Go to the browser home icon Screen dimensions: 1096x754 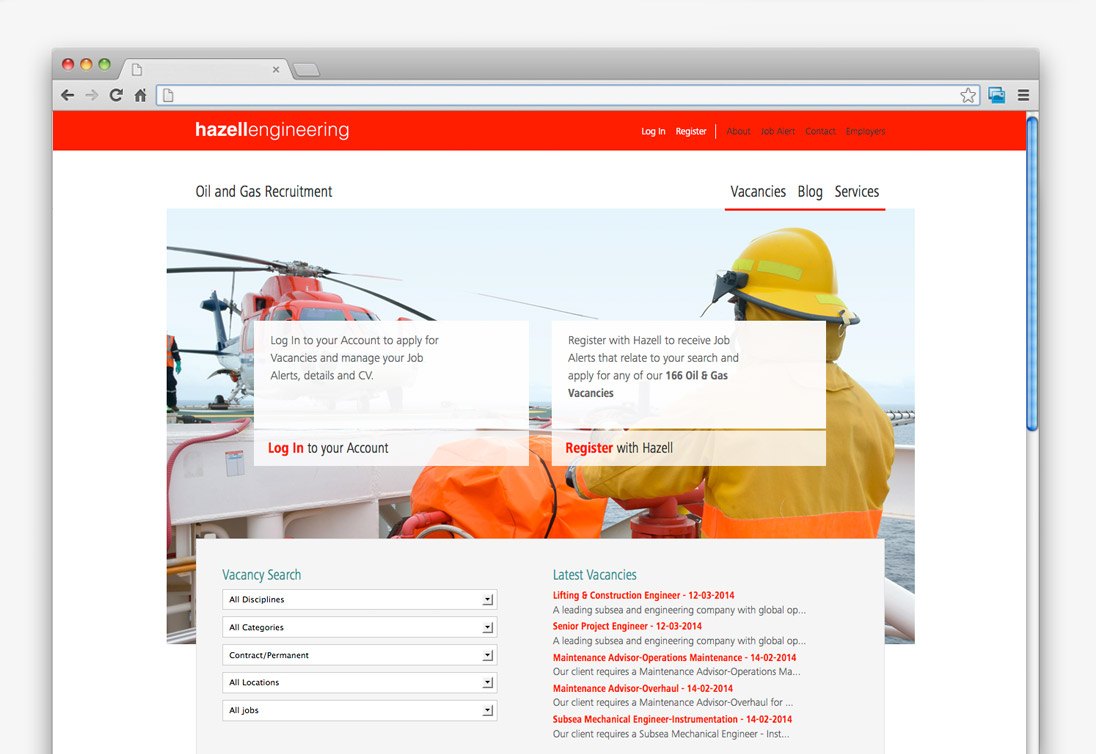pos(140,95)
